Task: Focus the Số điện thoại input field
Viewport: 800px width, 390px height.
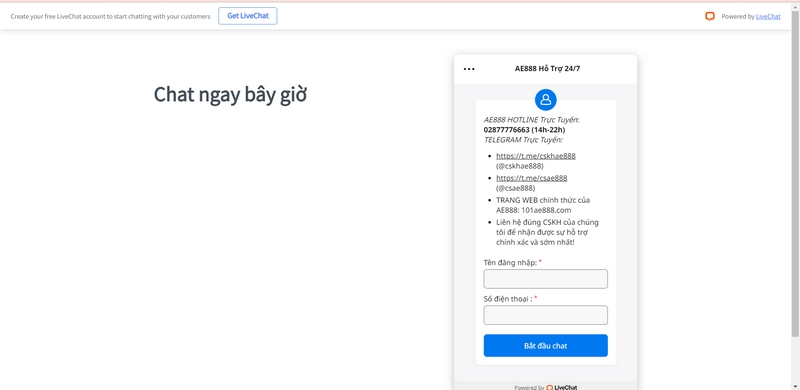Action: (x=545, y=315)
